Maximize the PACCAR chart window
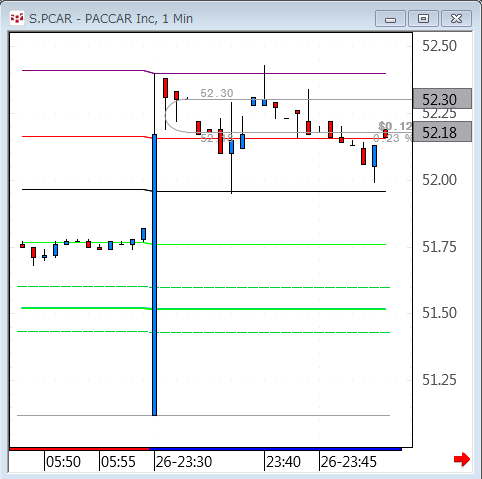 (x=423, y=19)
